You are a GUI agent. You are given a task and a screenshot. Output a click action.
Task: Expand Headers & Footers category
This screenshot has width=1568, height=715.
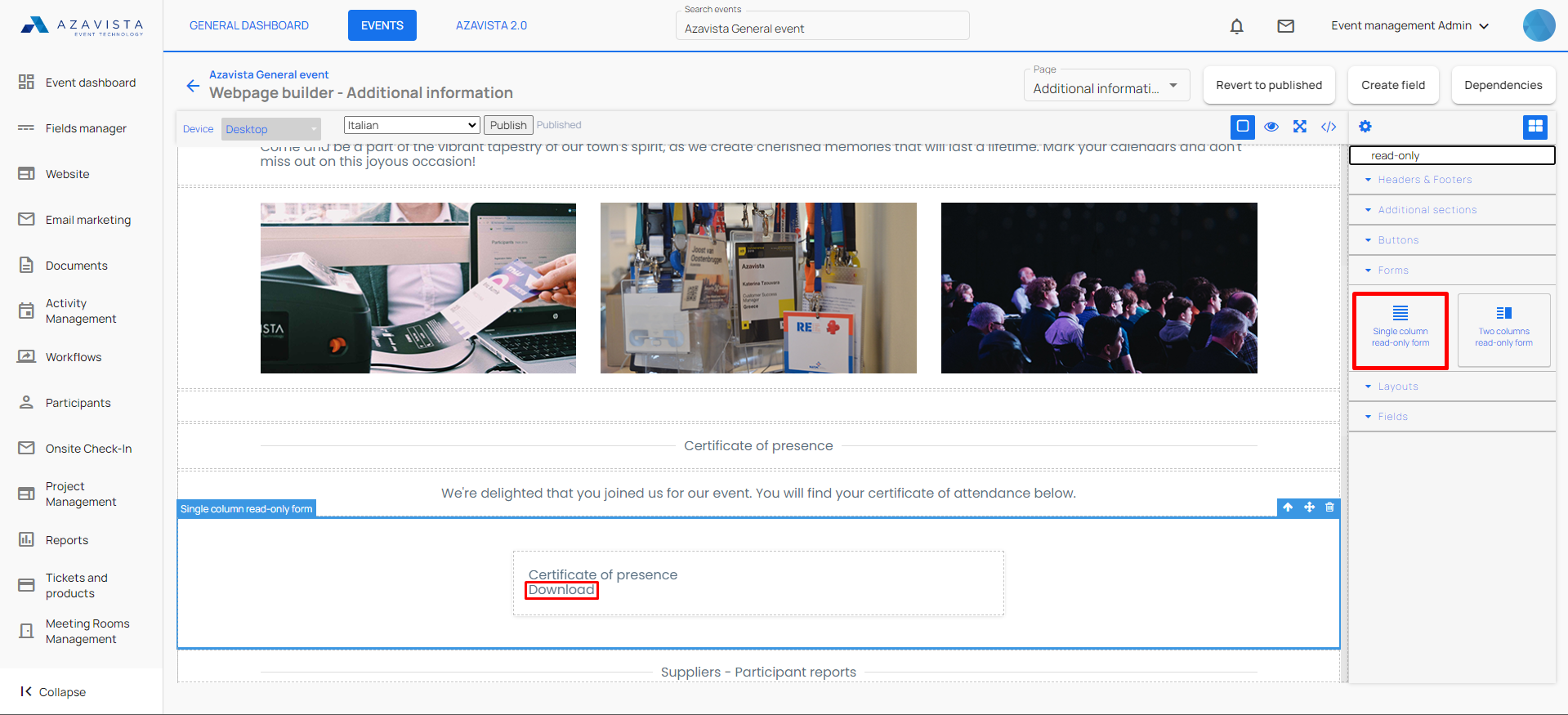click(x=1452, y=180)
